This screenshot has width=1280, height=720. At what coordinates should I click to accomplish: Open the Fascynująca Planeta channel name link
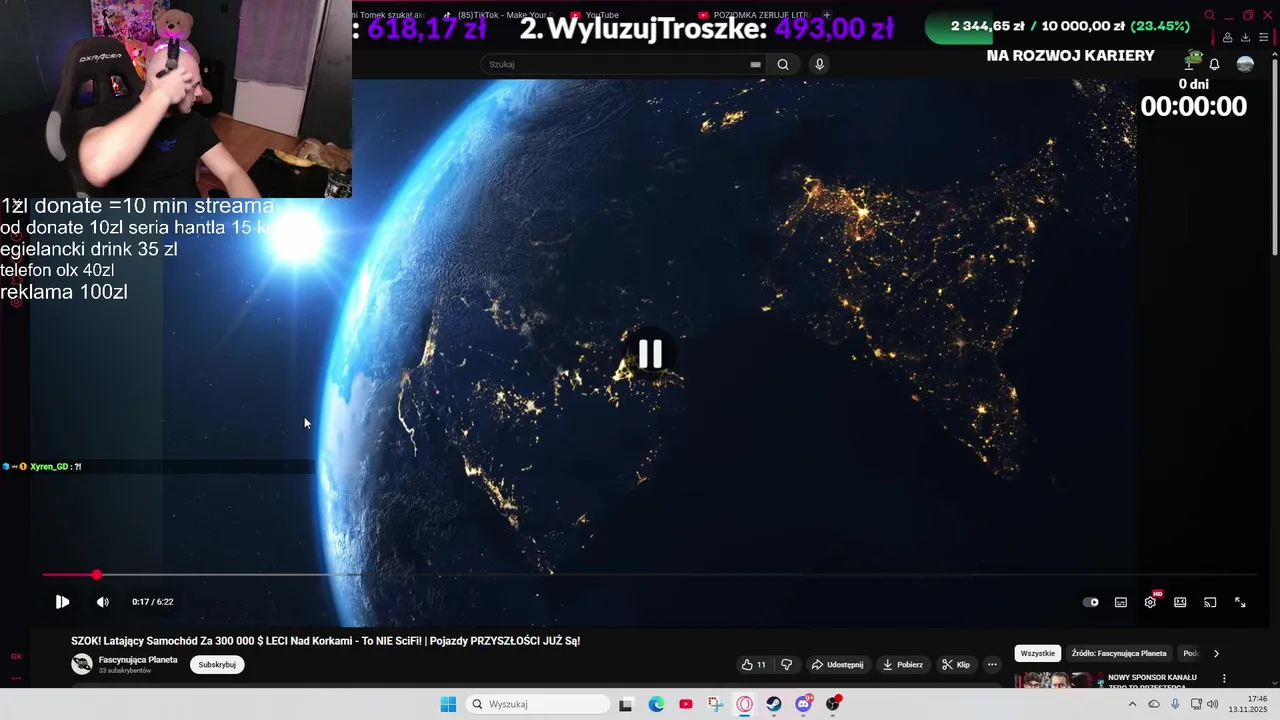click(138, 660)
